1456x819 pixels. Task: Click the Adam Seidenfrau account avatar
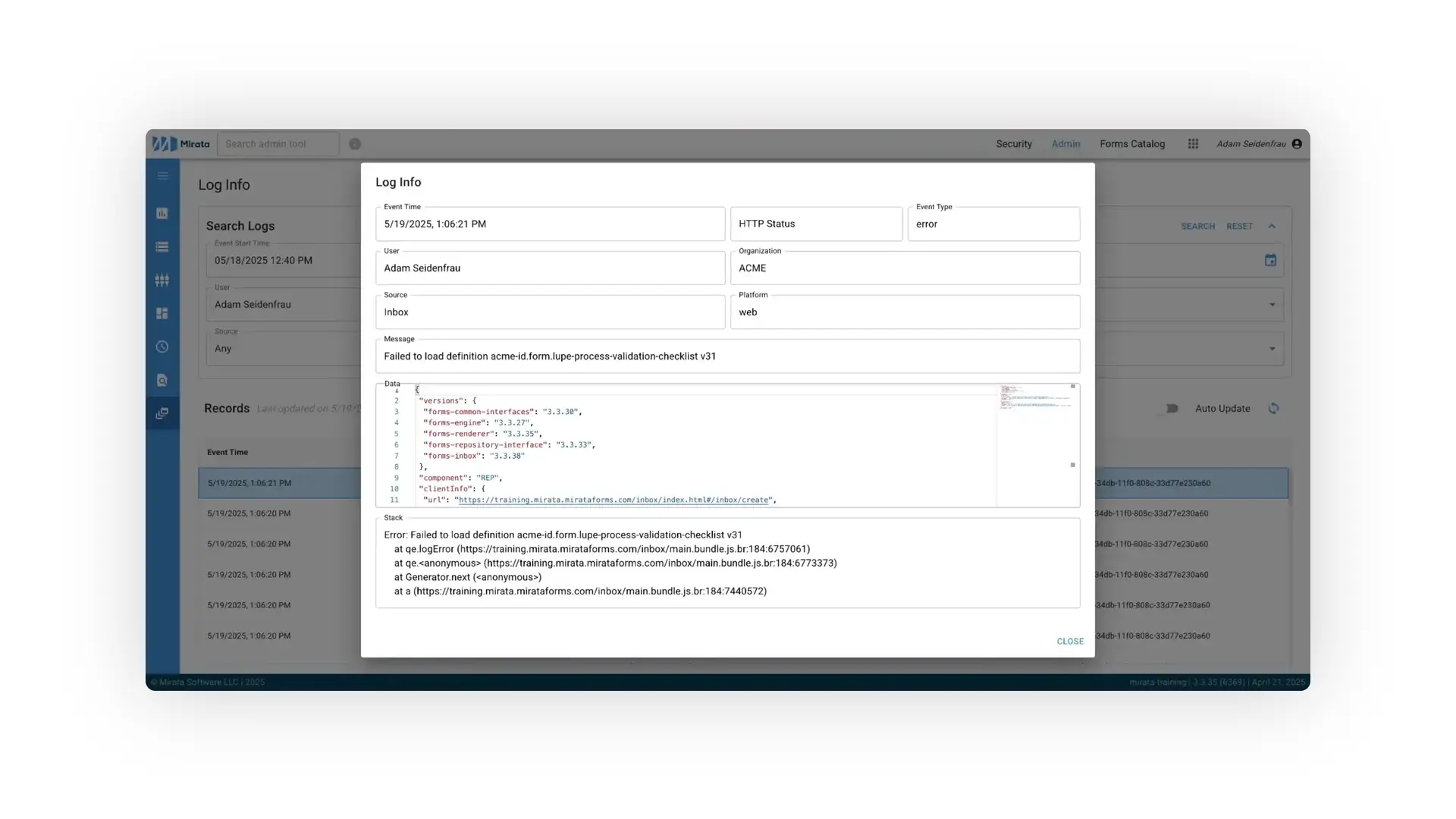click(x=1298, y=143)
